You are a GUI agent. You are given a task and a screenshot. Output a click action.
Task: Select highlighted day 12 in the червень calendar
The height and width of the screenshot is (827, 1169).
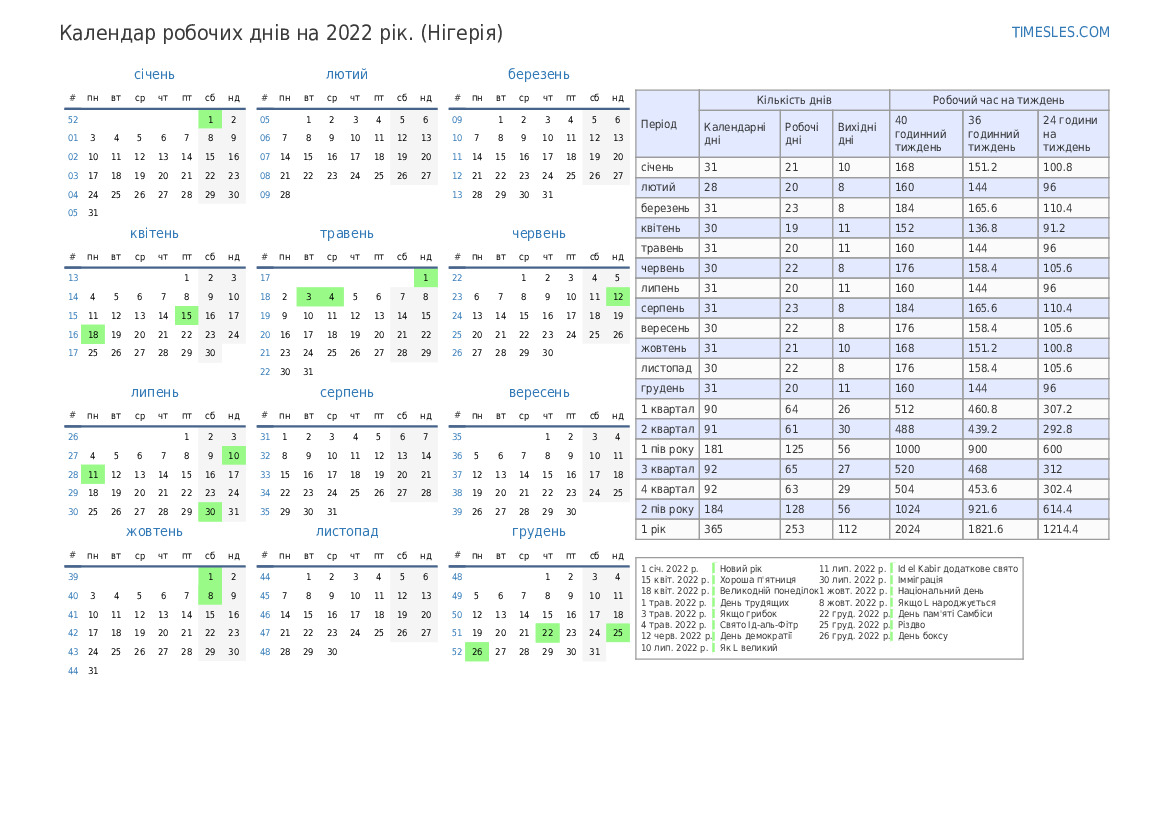(618, 297)
